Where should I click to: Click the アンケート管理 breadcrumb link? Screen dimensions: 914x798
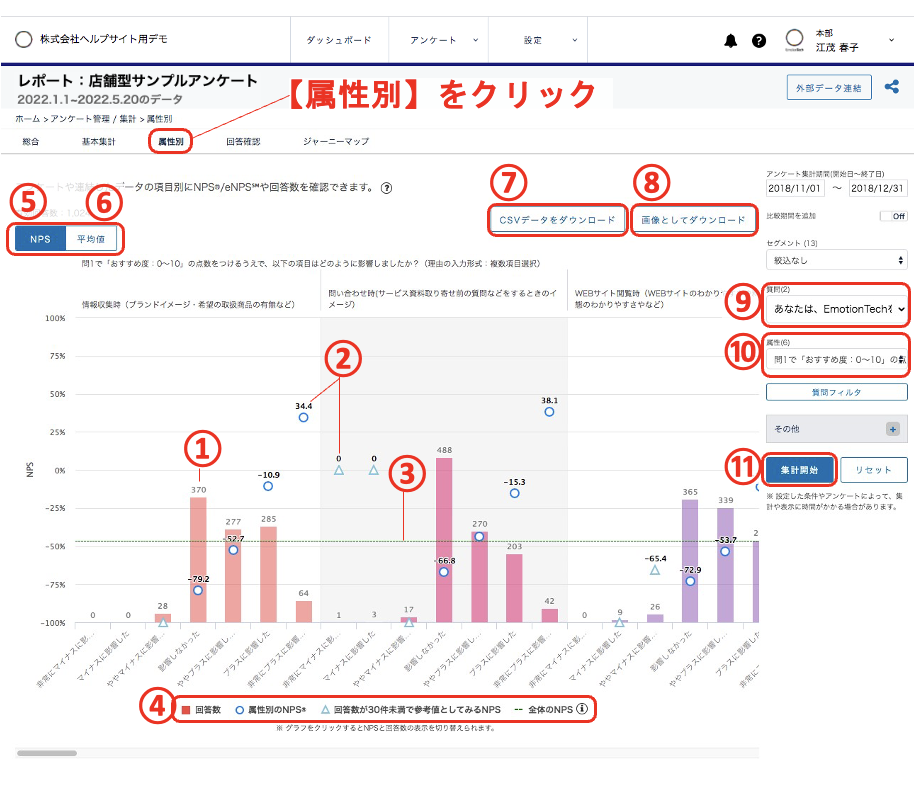pos(80,119)
